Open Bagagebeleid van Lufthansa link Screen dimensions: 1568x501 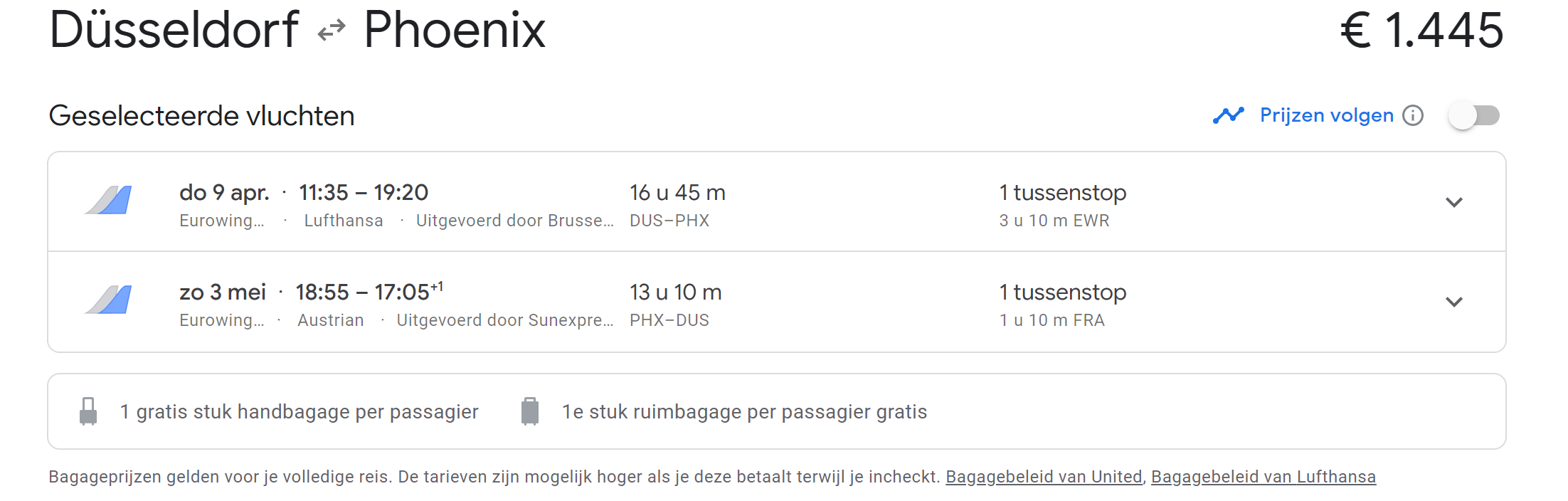click(x=1264, y=477)
